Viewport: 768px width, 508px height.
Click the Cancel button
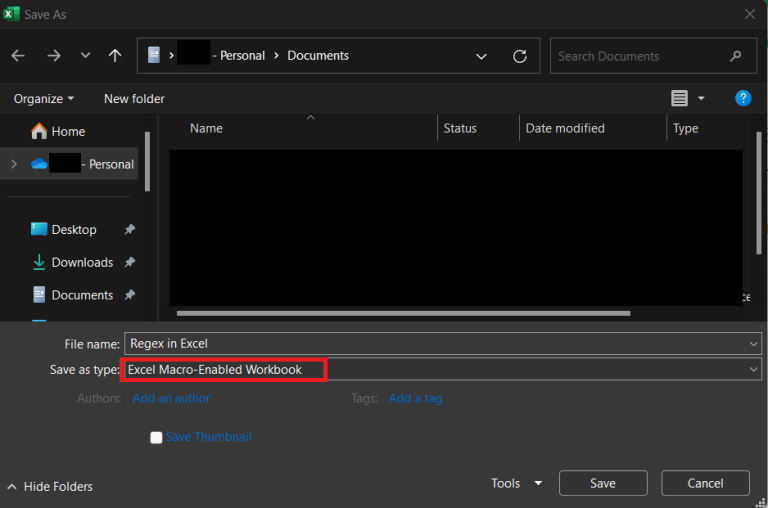705,484
